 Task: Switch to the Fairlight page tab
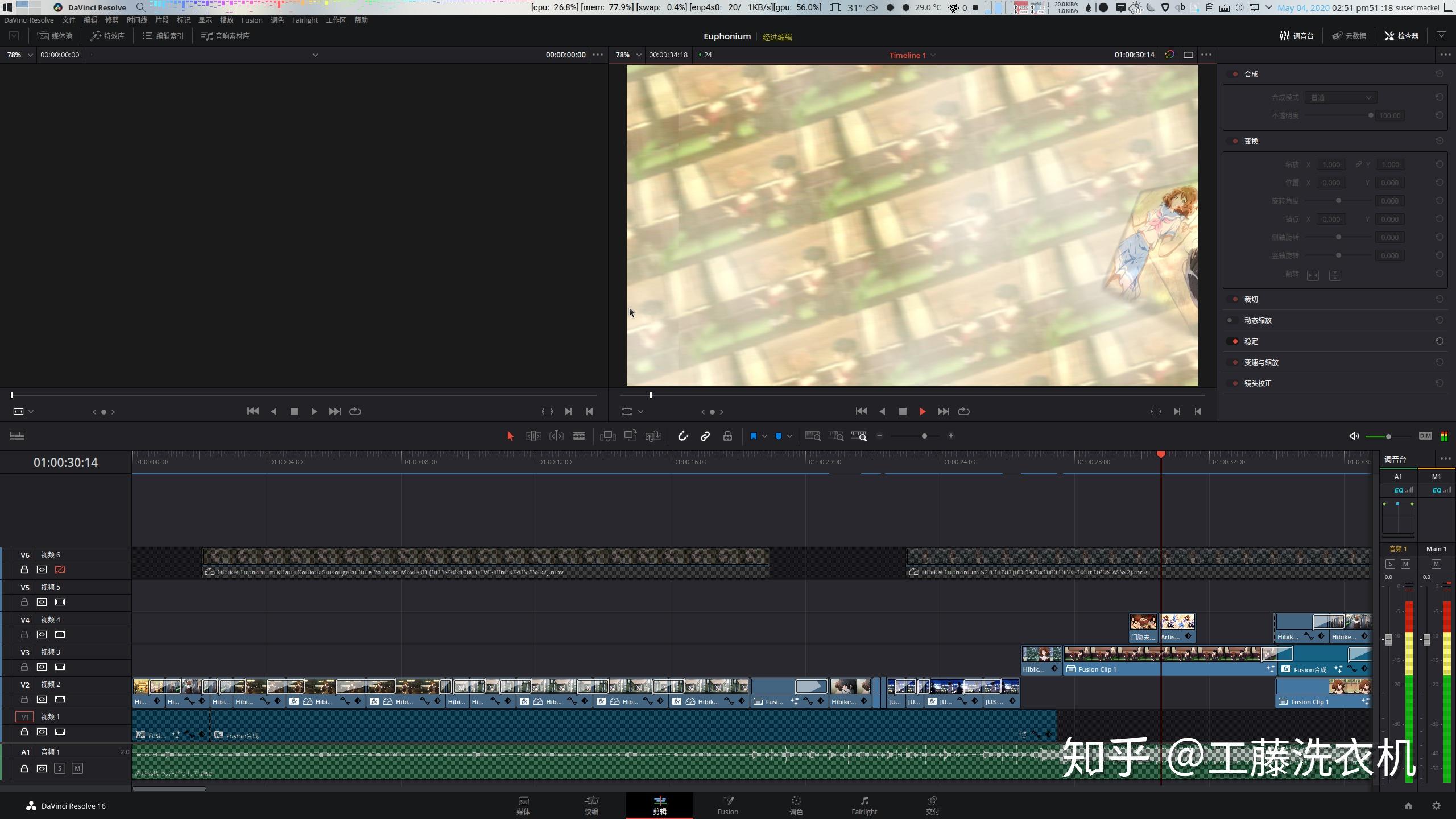coord(864,805)
